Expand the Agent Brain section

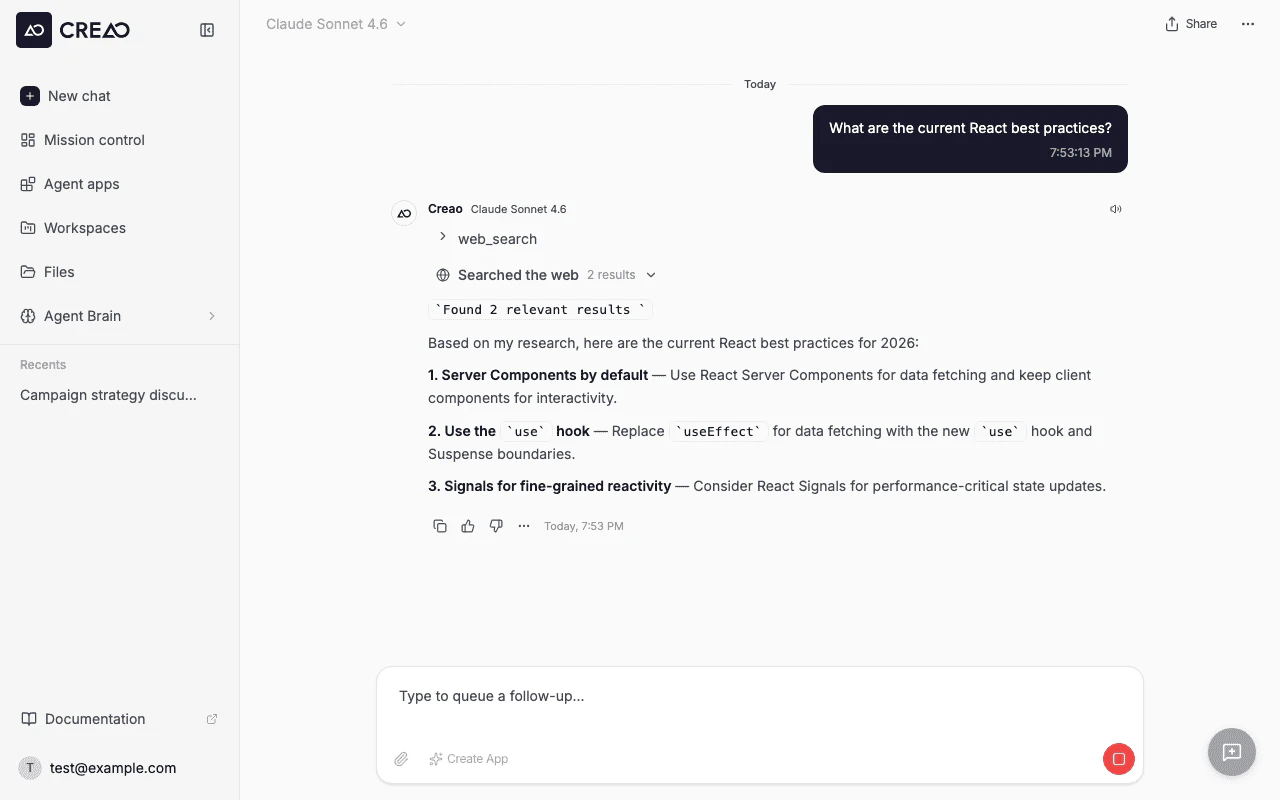tap(83, 315)
